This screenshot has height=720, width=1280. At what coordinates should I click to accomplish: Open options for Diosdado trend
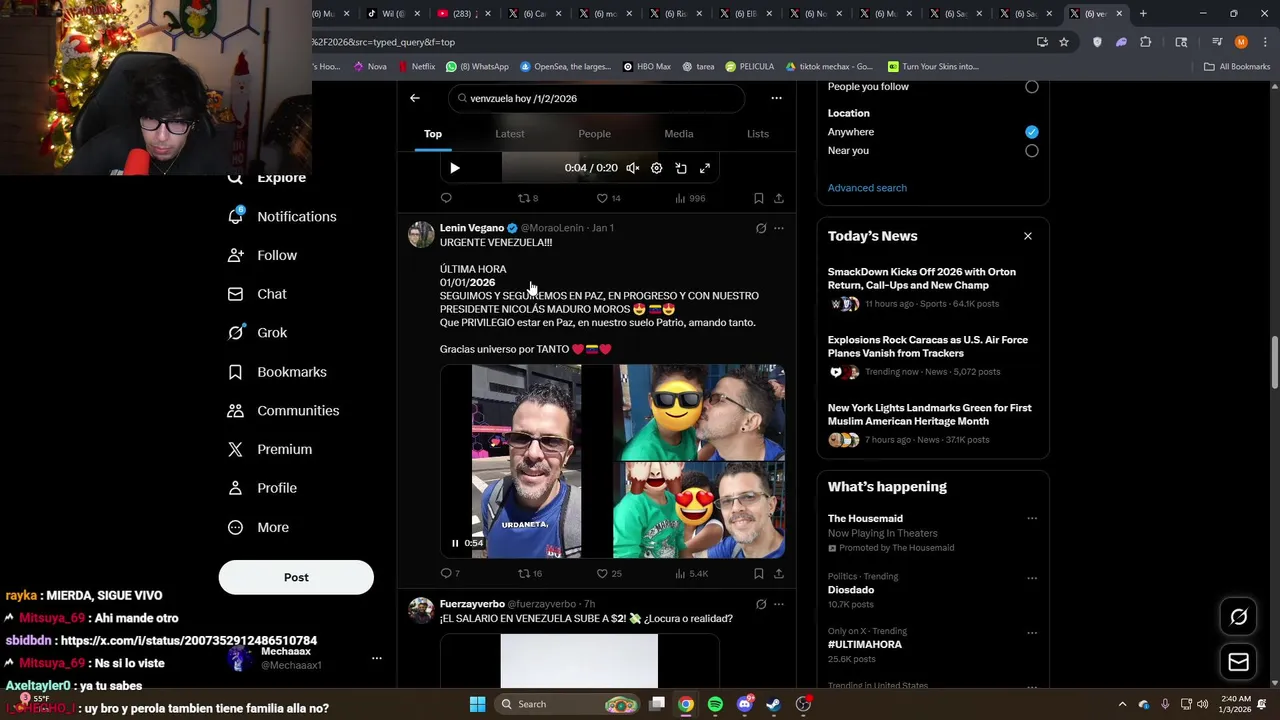(1032, 578)
